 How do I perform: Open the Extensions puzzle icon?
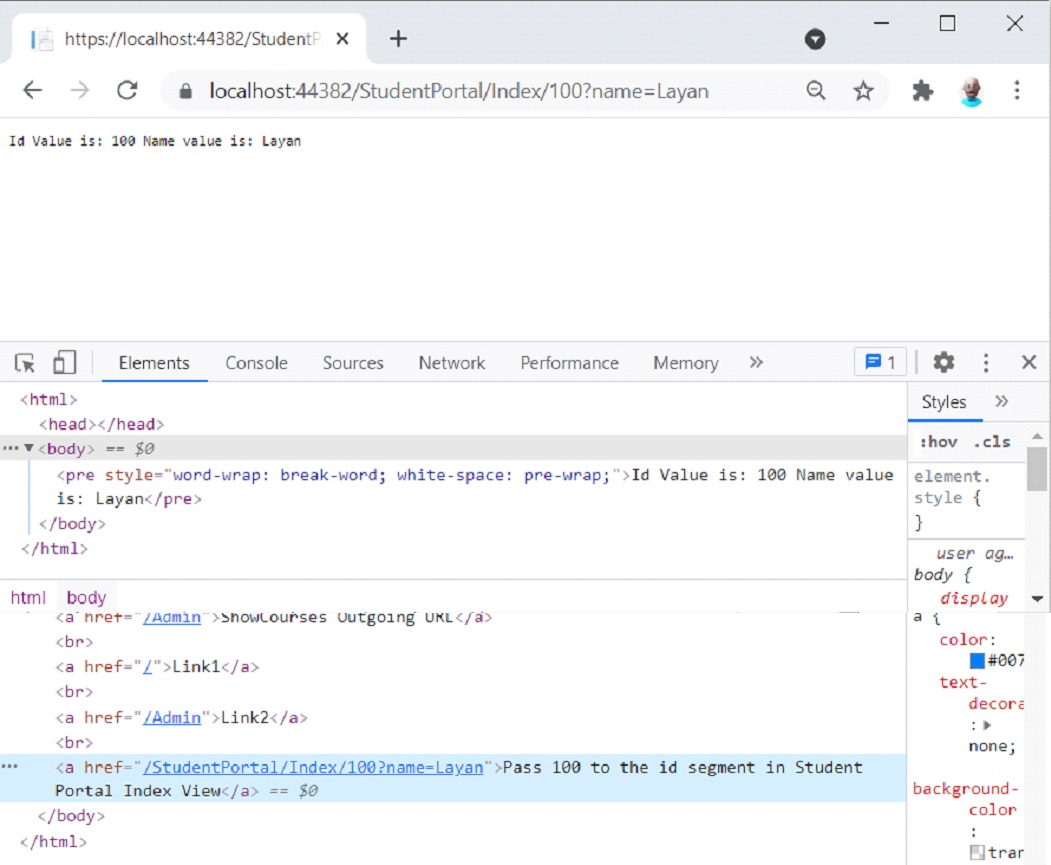click(x=922, y=90)
